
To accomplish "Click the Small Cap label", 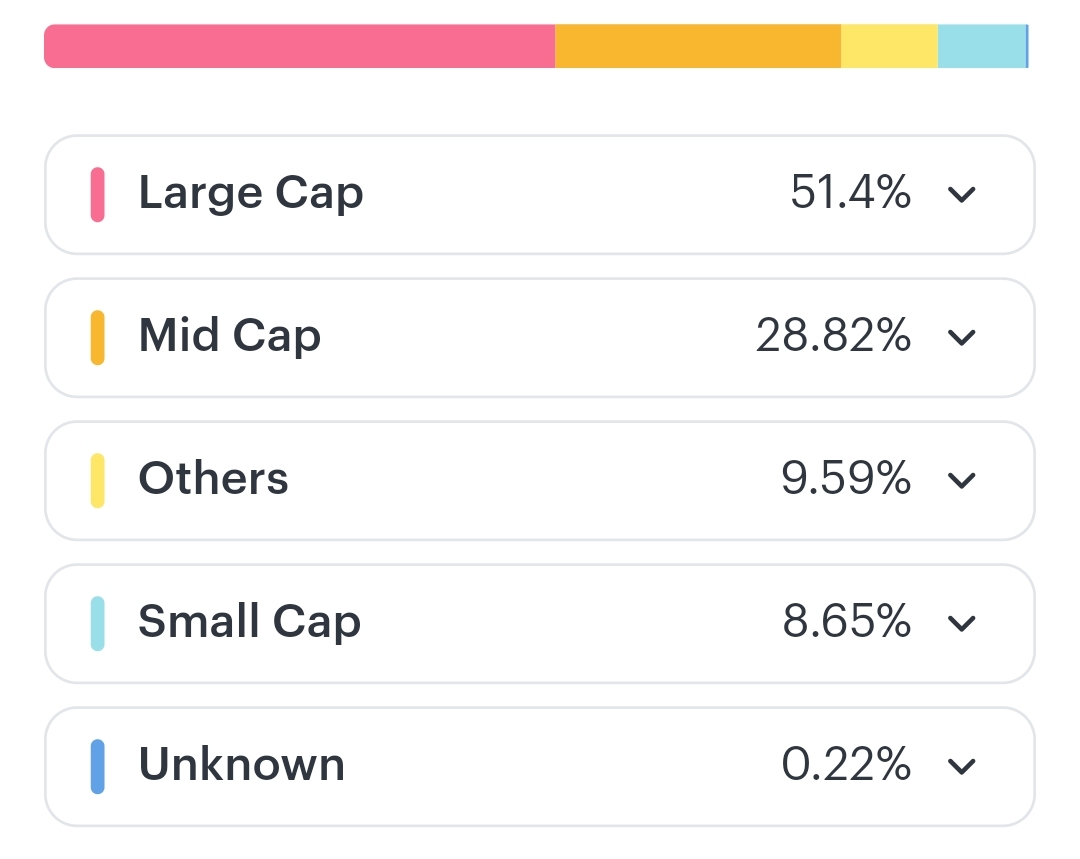I will click(x=249, y=621).
